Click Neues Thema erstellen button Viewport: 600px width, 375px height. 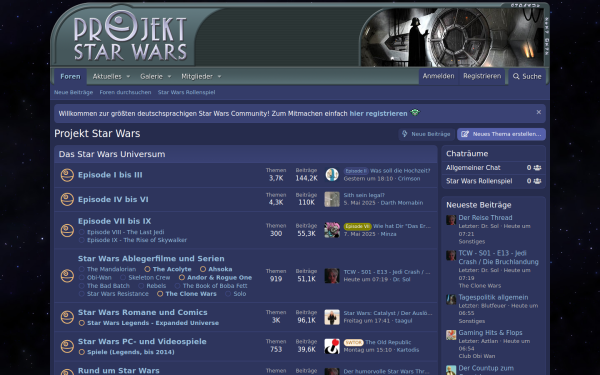point(501,134)
